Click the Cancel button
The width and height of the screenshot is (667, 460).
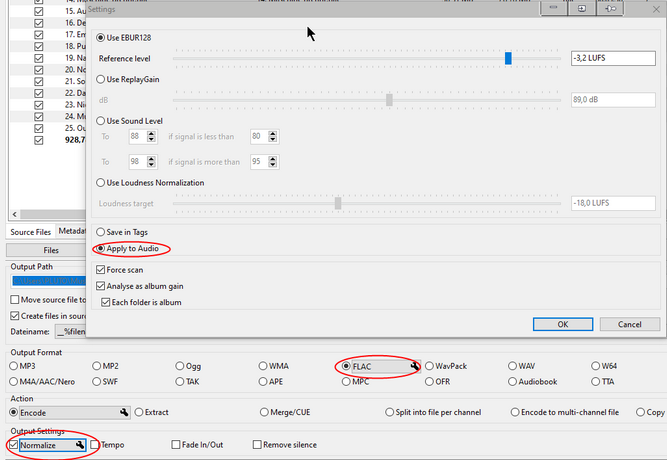[630, 324]
